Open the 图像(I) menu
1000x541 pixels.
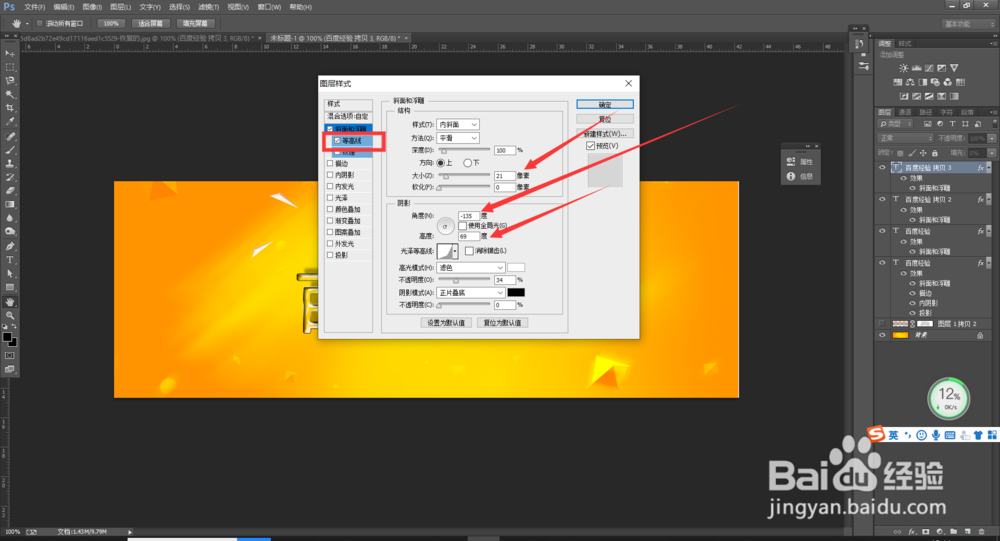(x=92, y=7)
